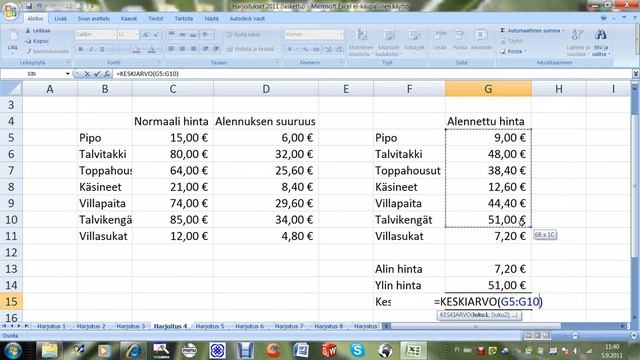Image resolution: width=640 pixels, height=360 pixels.
Task: Toggle underline formatting
Action: [102, 49]
